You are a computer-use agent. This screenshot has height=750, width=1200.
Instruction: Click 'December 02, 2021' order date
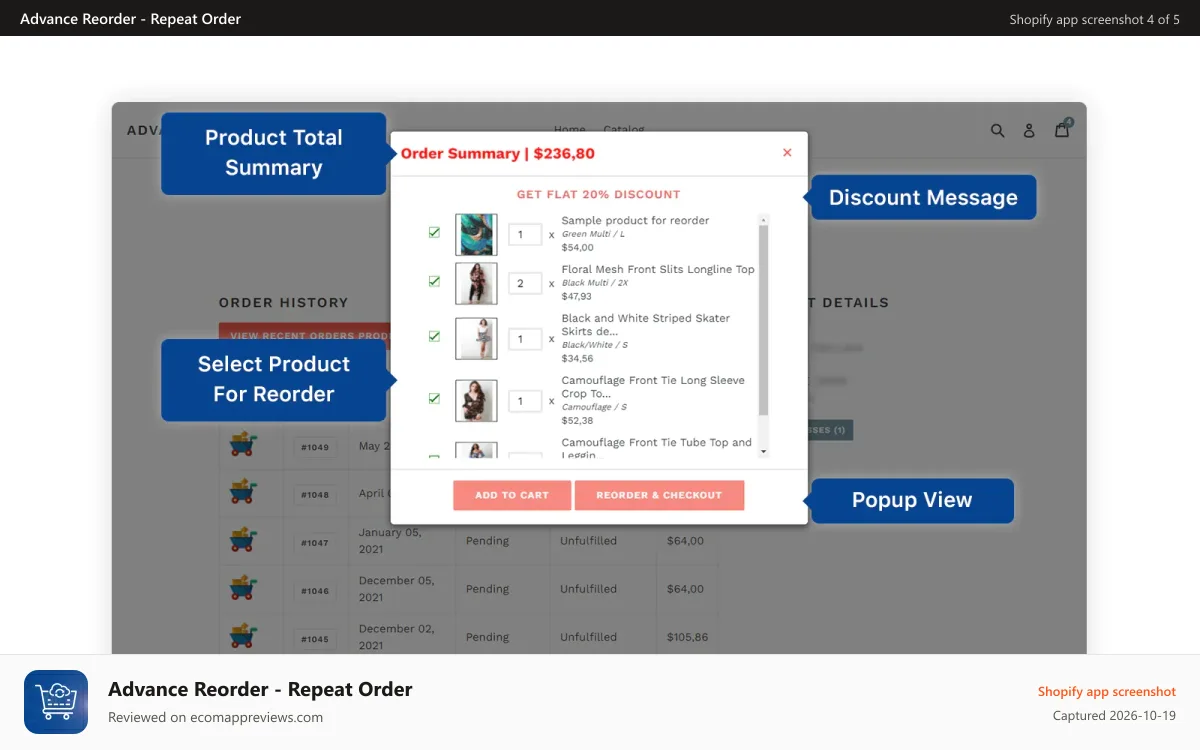(397, 636)
